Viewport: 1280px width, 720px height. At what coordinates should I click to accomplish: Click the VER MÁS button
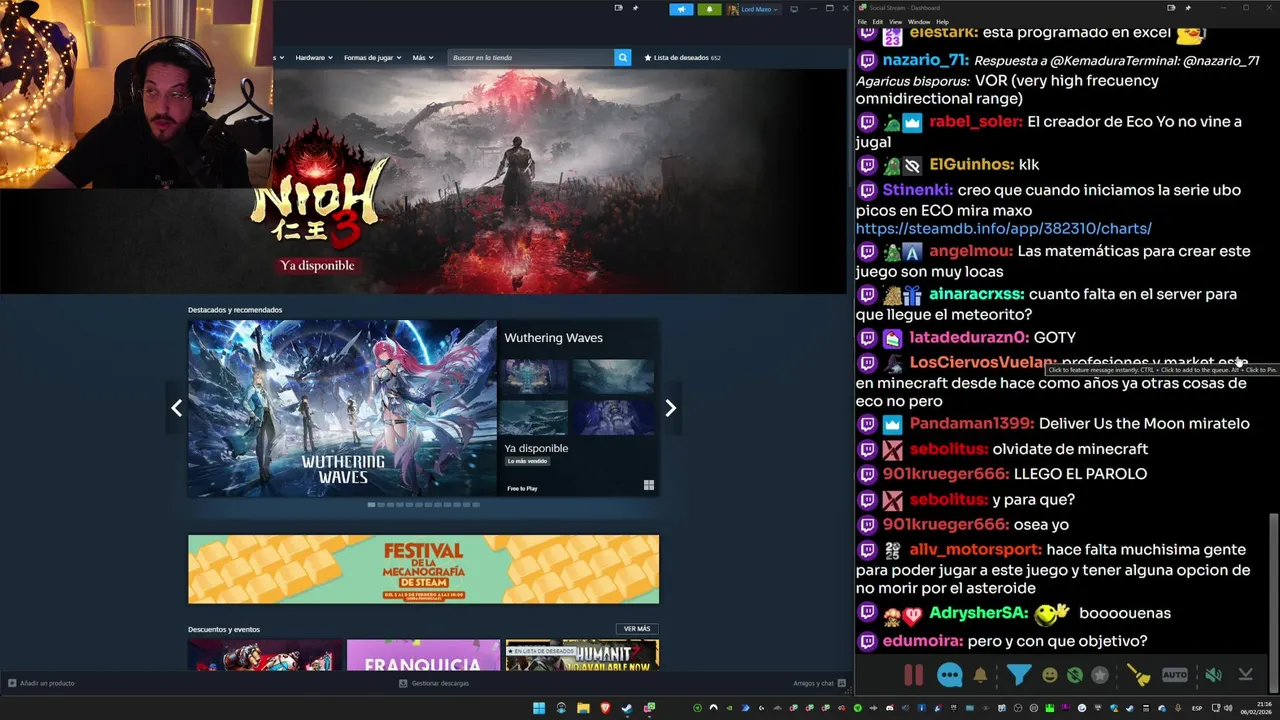tap(637, 629)
